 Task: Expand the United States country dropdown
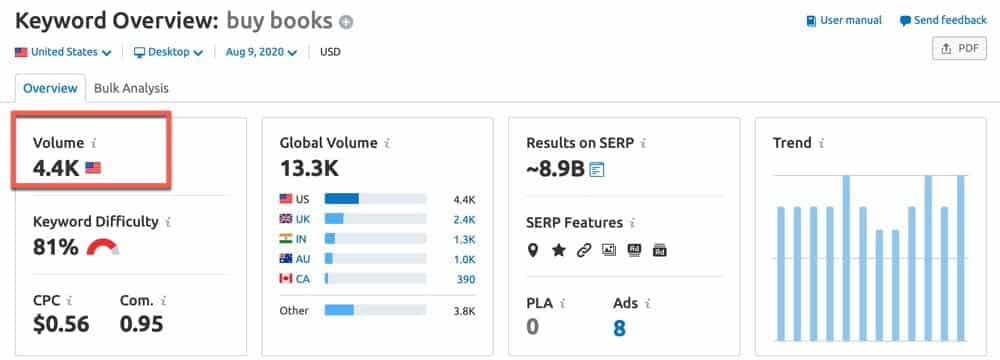pyautogui.click(x=63, y=52)
